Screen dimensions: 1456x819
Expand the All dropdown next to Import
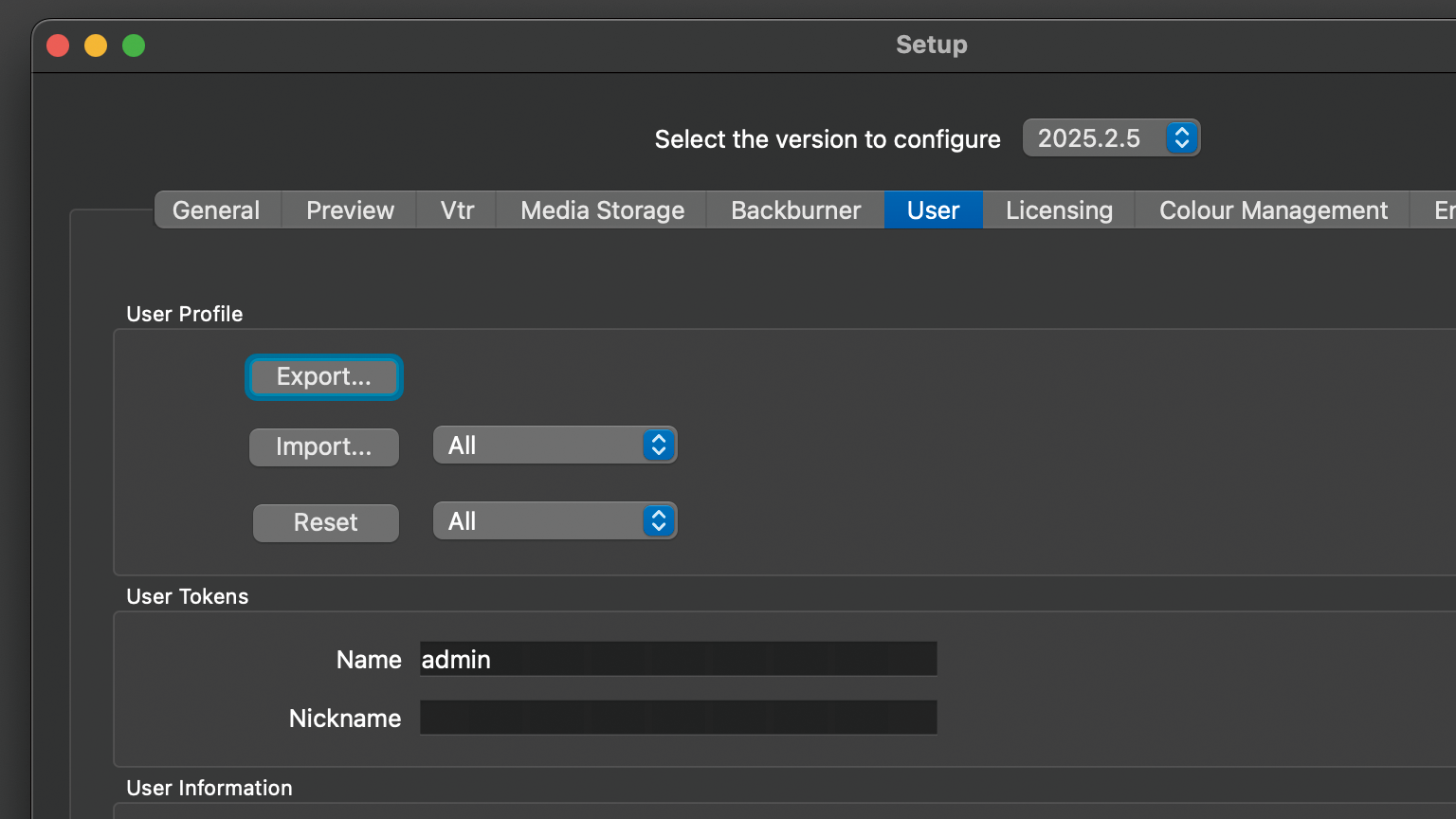[x=555, y=446]
